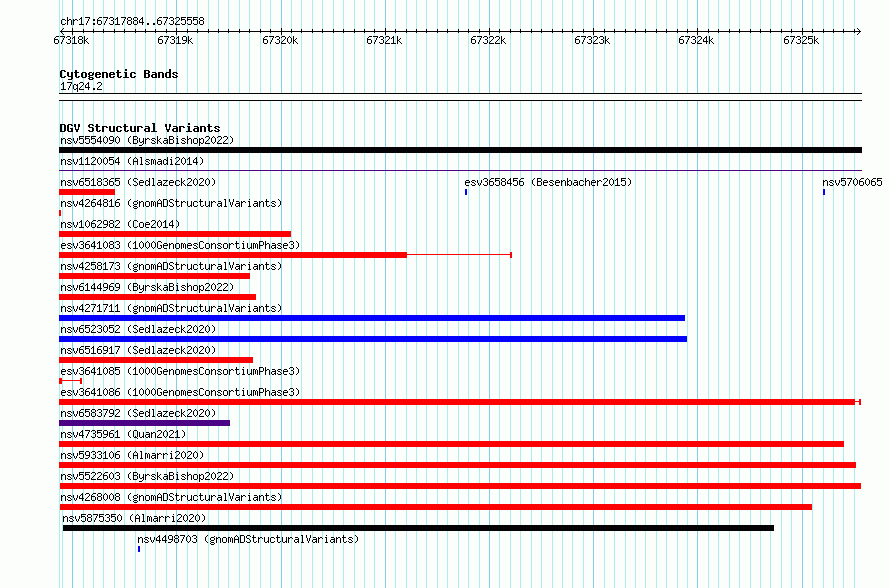This screenshot has height=588, width=890.
Task: Open the nsv1120054 (Alsmadi2014) label
Action: [x=132, y=161]
